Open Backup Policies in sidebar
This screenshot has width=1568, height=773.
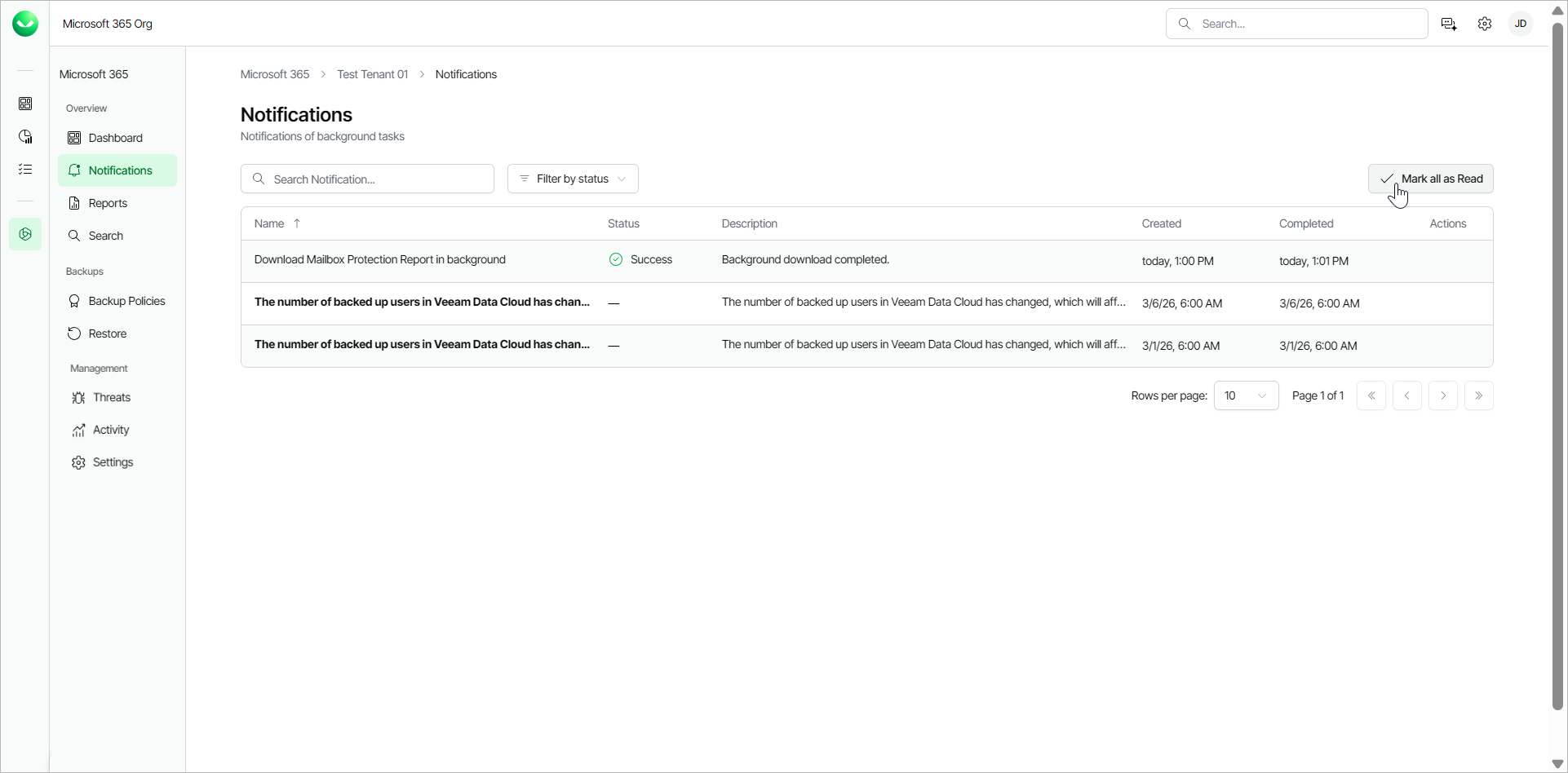tap(126, 301)
